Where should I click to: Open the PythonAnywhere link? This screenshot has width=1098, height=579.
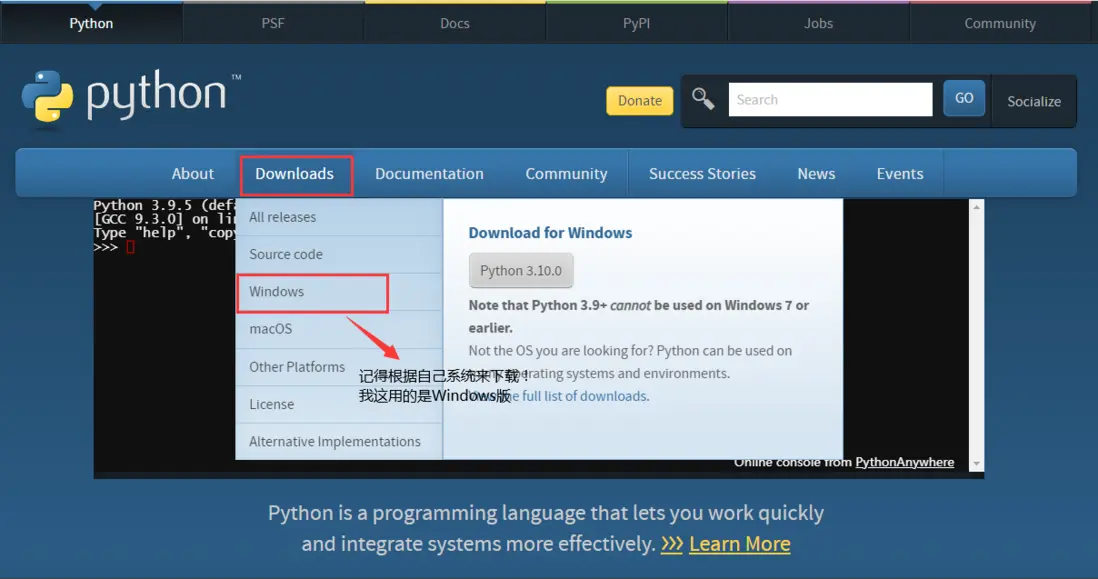905,462
